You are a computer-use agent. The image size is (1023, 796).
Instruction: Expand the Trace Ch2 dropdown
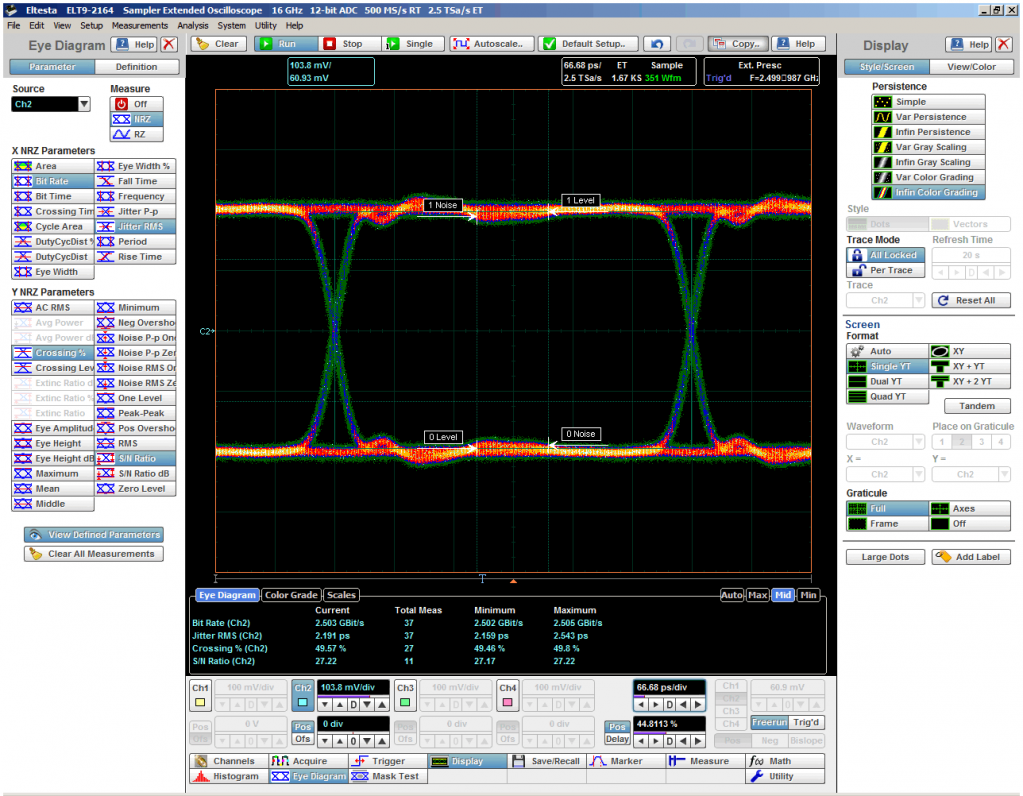point(885,300)
